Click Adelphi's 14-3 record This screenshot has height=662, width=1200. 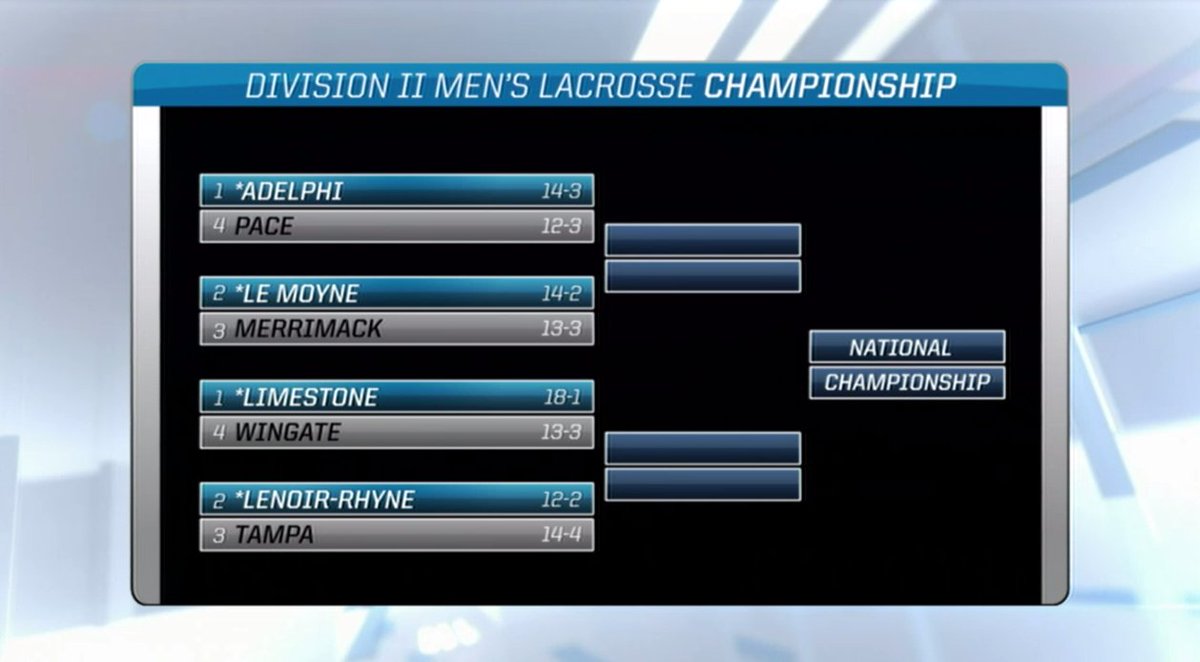point(561,191)
